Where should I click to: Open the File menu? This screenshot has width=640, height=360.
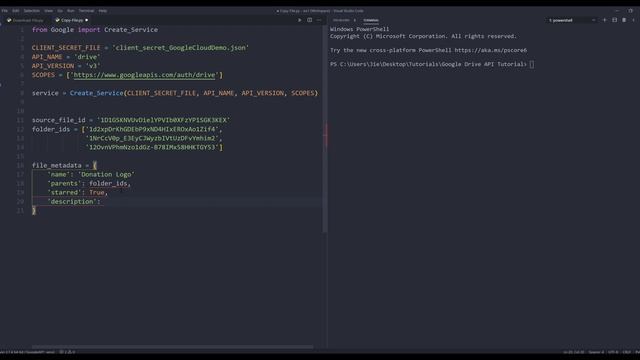[x=4, y=11]
